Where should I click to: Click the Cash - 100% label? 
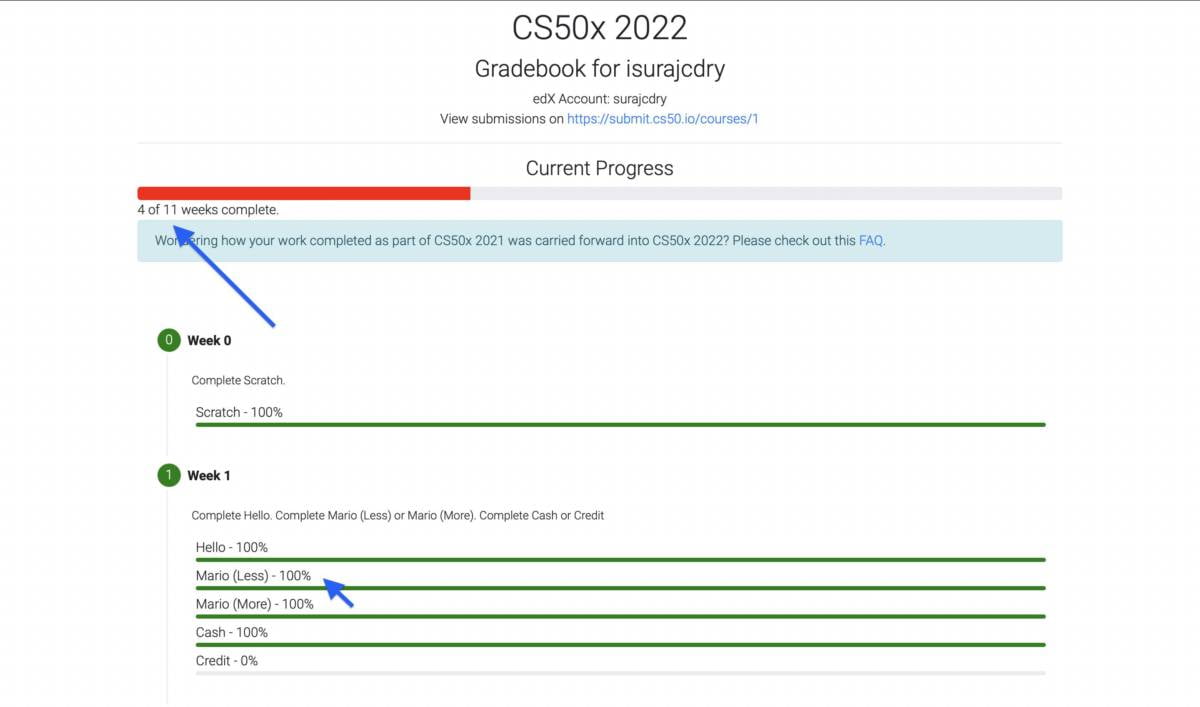232,632
